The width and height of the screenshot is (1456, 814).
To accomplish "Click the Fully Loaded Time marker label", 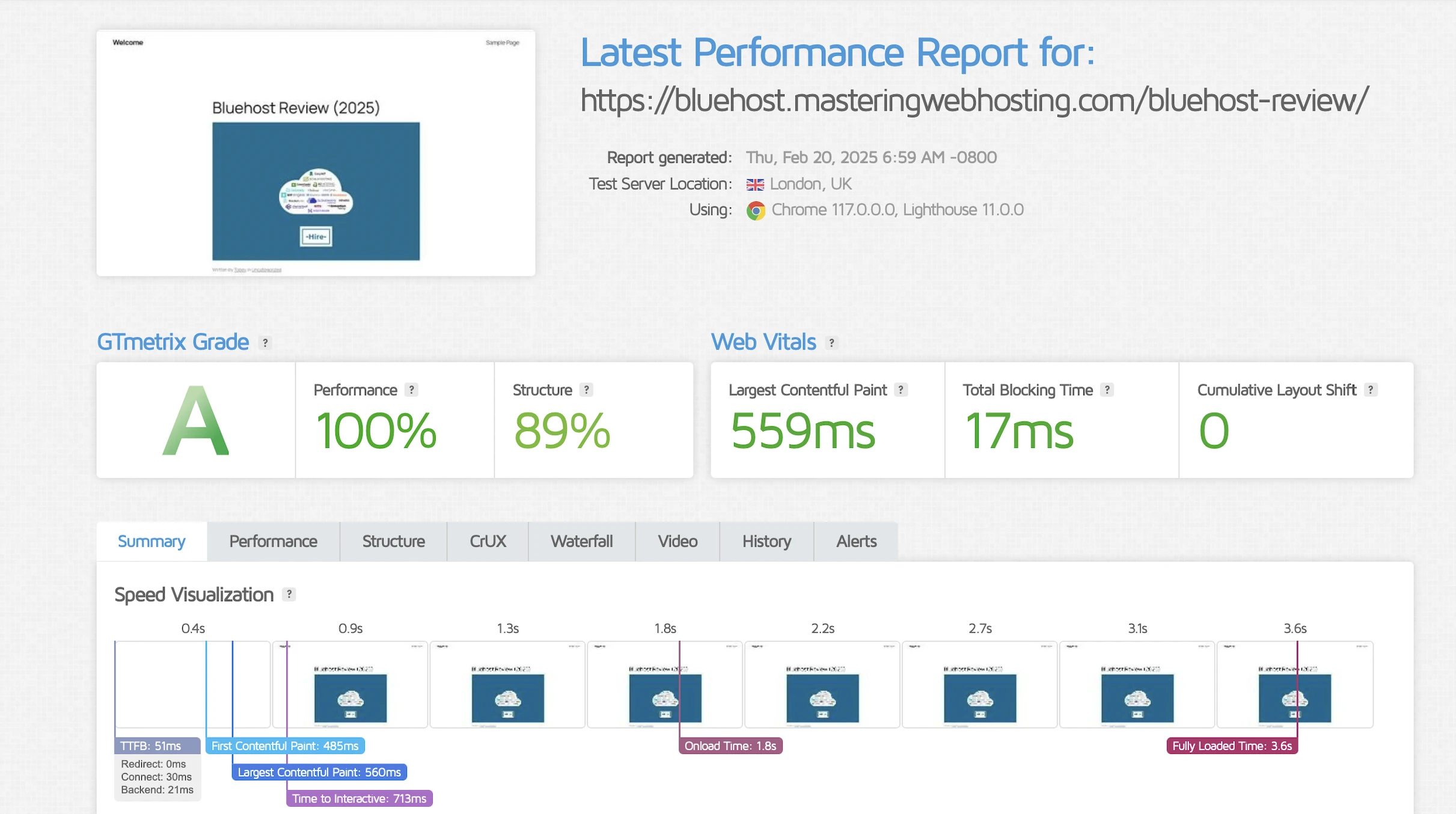I will 1232,745.
